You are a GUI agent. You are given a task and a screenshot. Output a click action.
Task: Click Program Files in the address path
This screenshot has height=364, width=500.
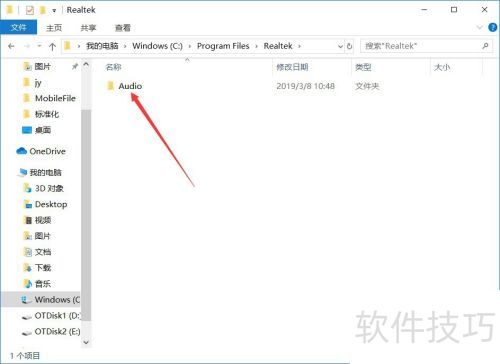pyautogui.click(x=223, y=46)
